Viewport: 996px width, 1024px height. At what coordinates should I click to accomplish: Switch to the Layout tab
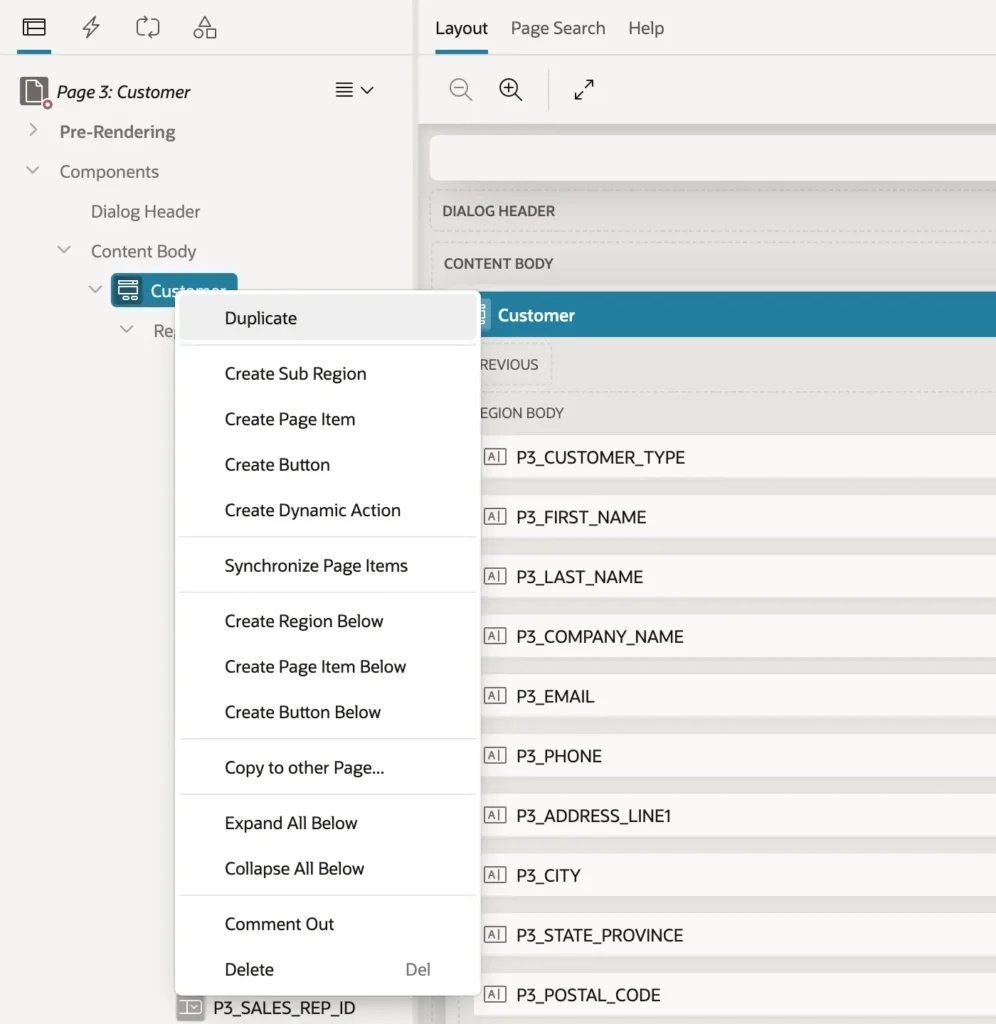tap(461, 28)
